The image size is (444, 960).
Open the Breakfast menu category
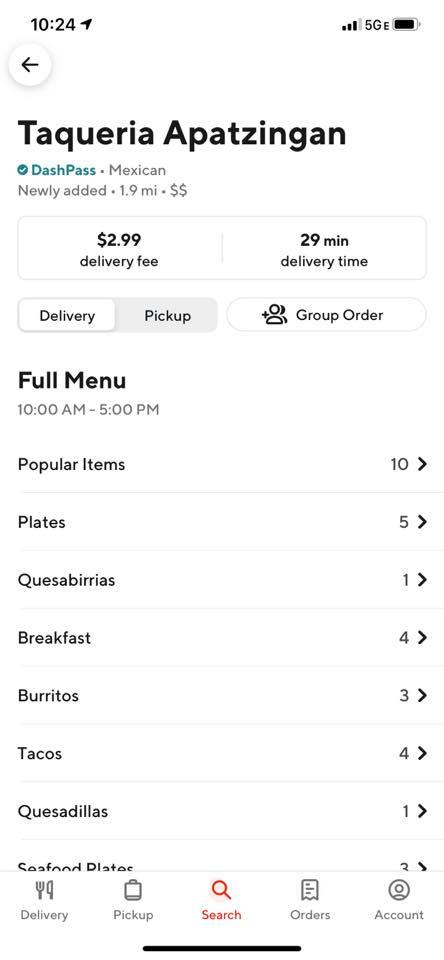[222, 637]
